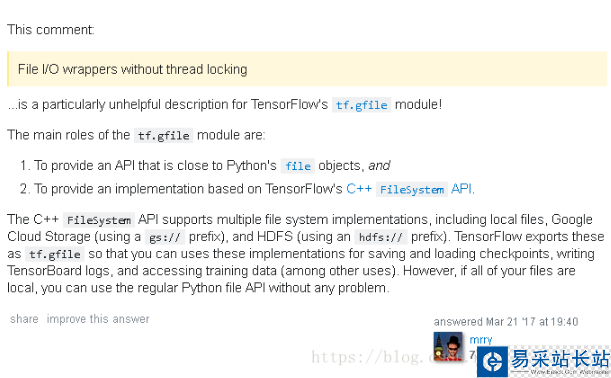Image resolution: width=611 pixels, height=378 pixels.
Task: Open the mrry username profile link
Action: point(481,339)
